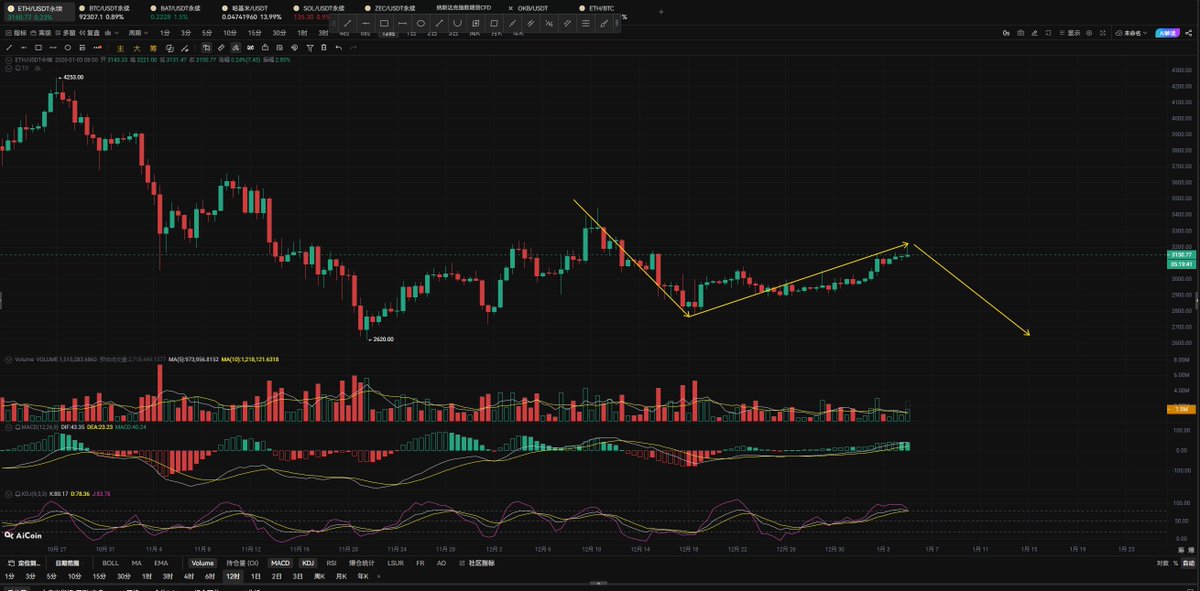Open chart settings gear icon
1200x591 pixels.
click(1089, 33)
